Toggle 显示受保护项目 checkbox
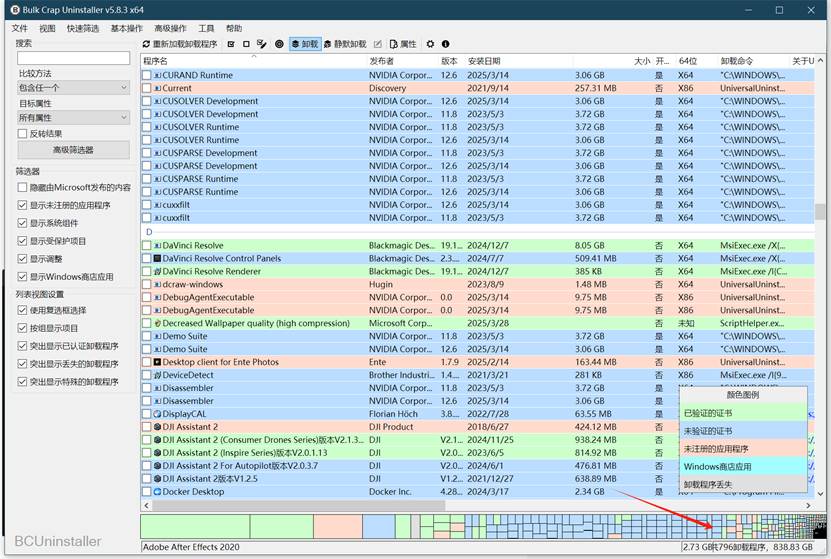Viewport: 831px width, 559px height. point(22,241)
